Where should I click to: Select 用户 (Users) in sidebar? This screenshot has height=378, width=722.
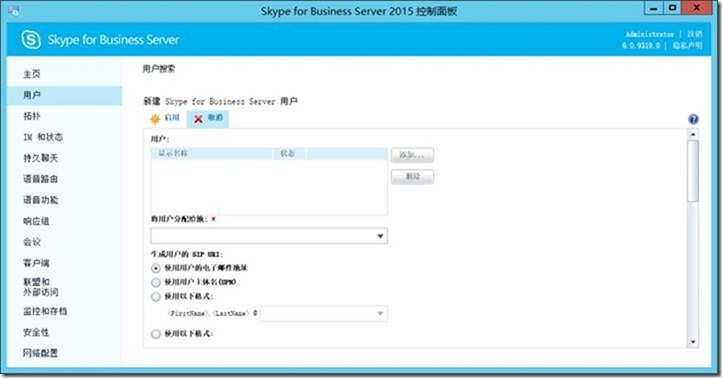(64, 95)
